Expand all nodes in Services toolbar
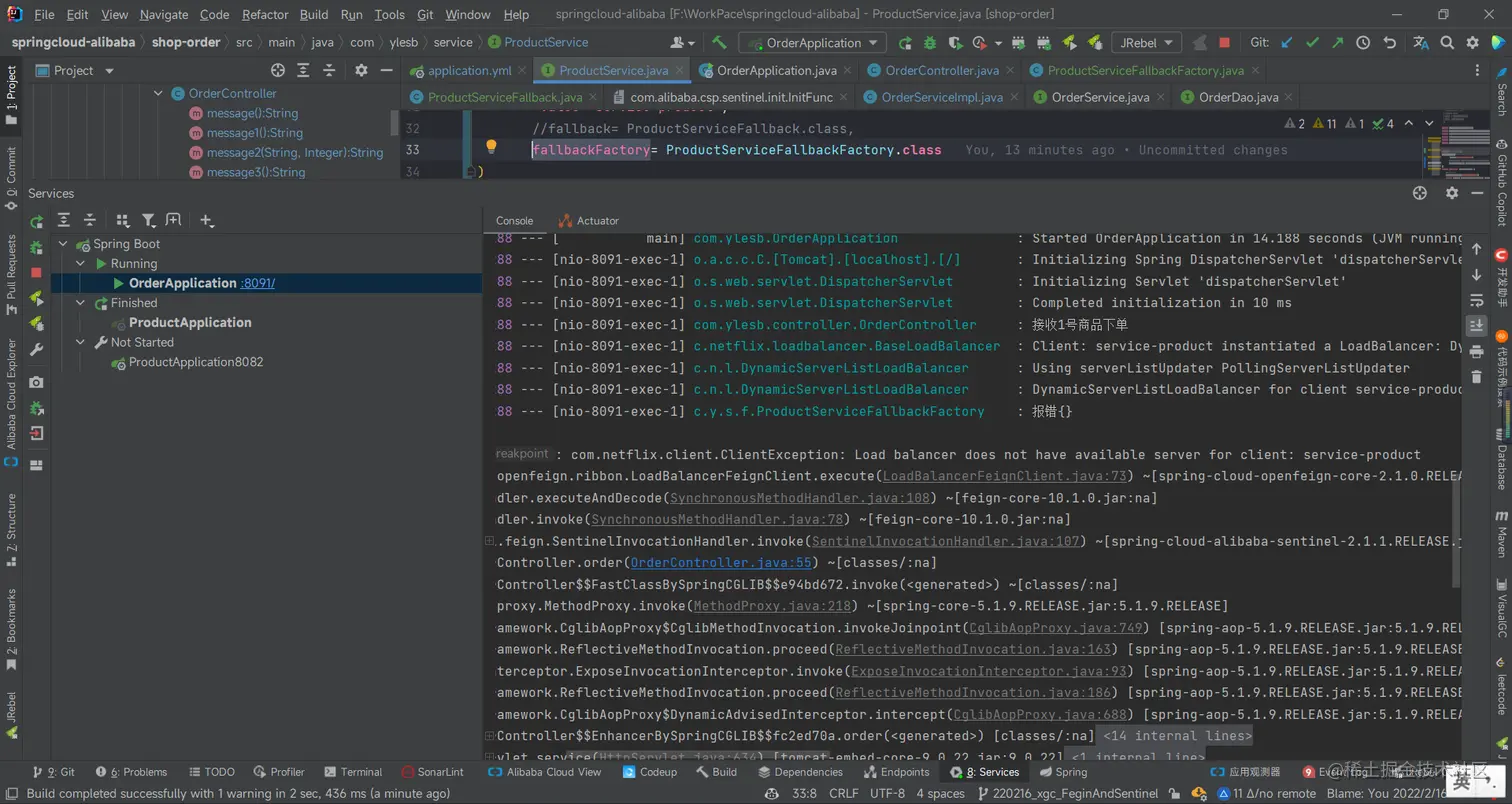The image size is (1512, 804). click(x=64, y=220)
